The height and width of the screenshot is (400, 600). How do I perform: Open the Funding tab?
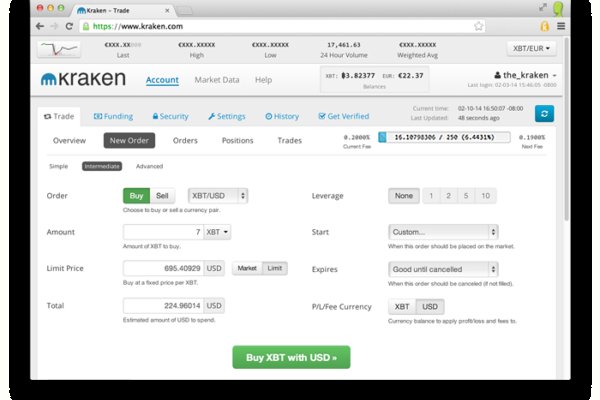click(112, 116)
